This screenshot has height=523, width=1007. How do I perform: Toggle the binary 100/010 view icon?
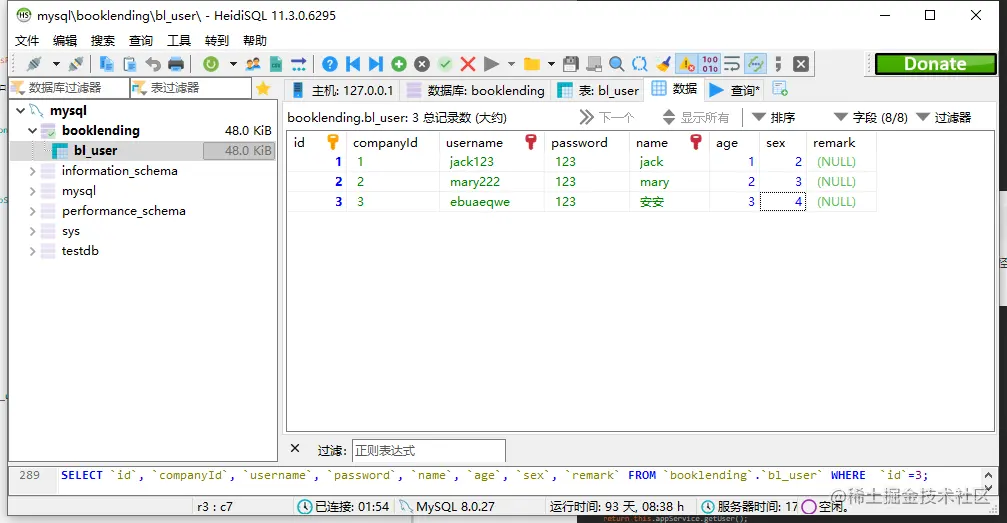pos(710,64)
